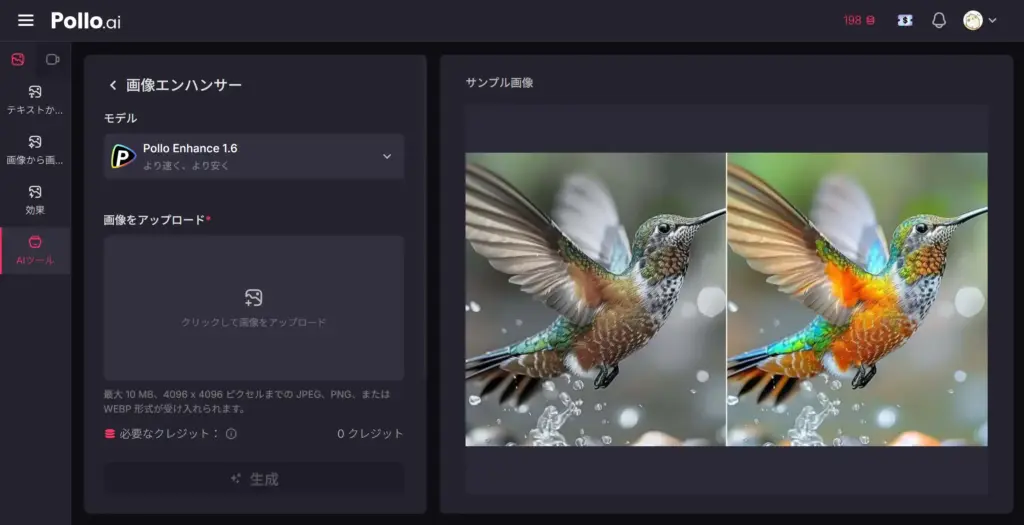Click the 必要なクレジット label

click(168, 434)
